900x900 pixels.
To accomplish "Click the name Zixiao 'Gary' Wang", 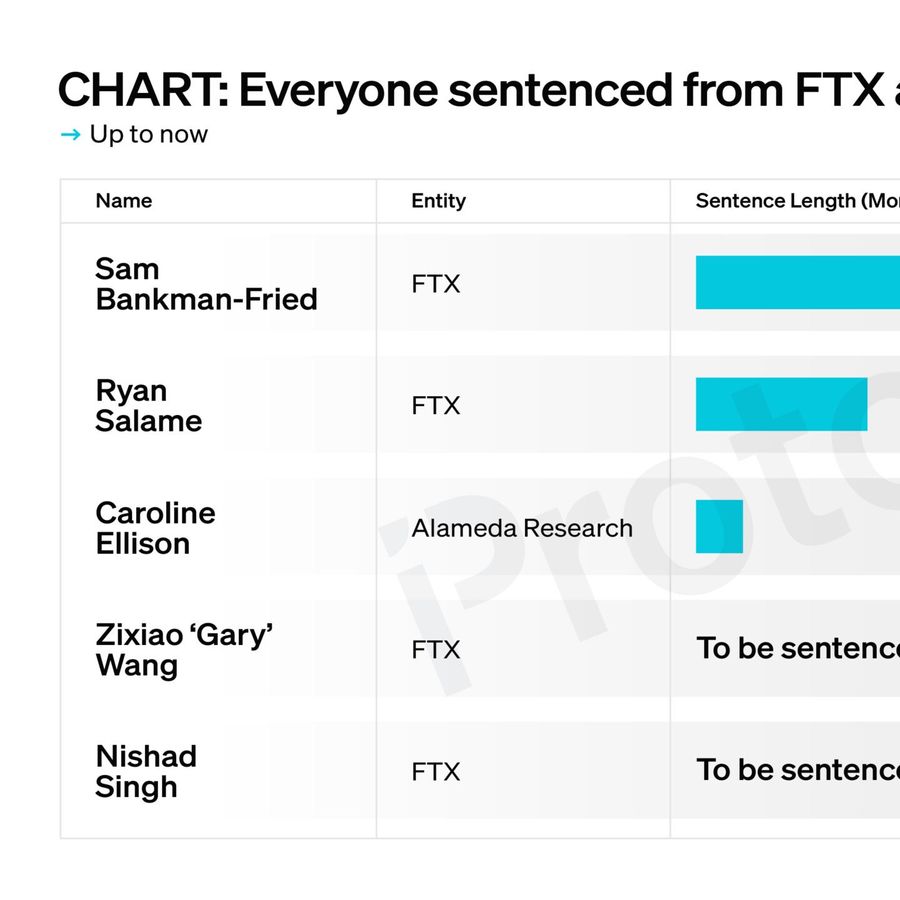I will (184, 650).
